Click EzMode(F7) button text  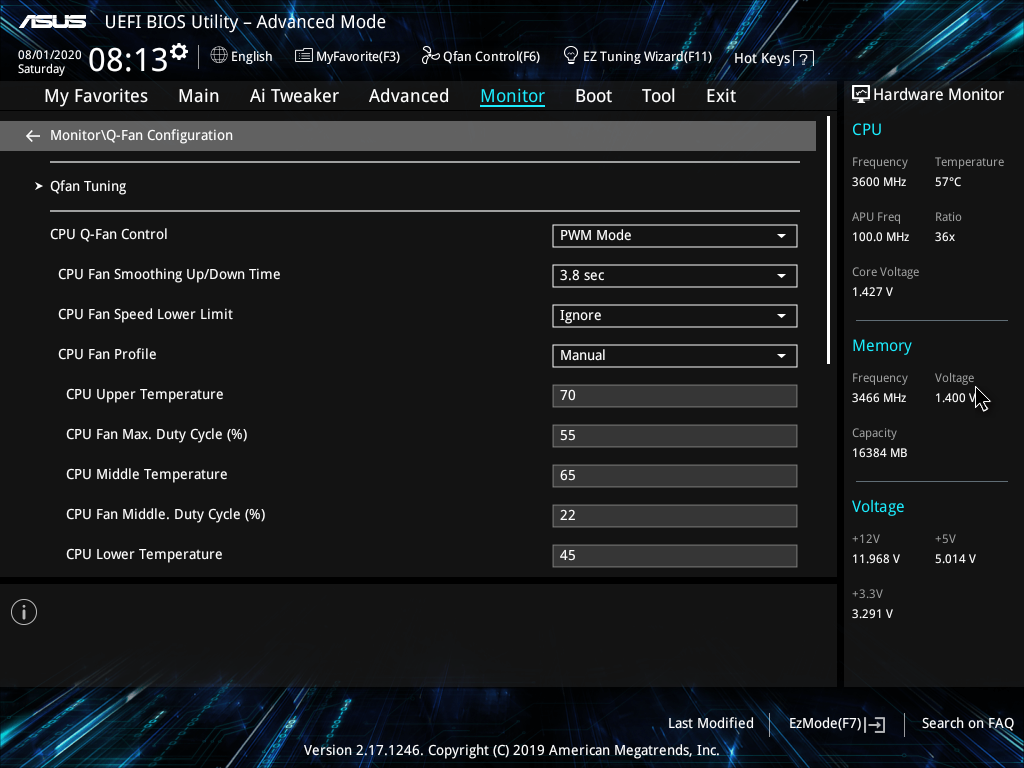coord(825,724)
